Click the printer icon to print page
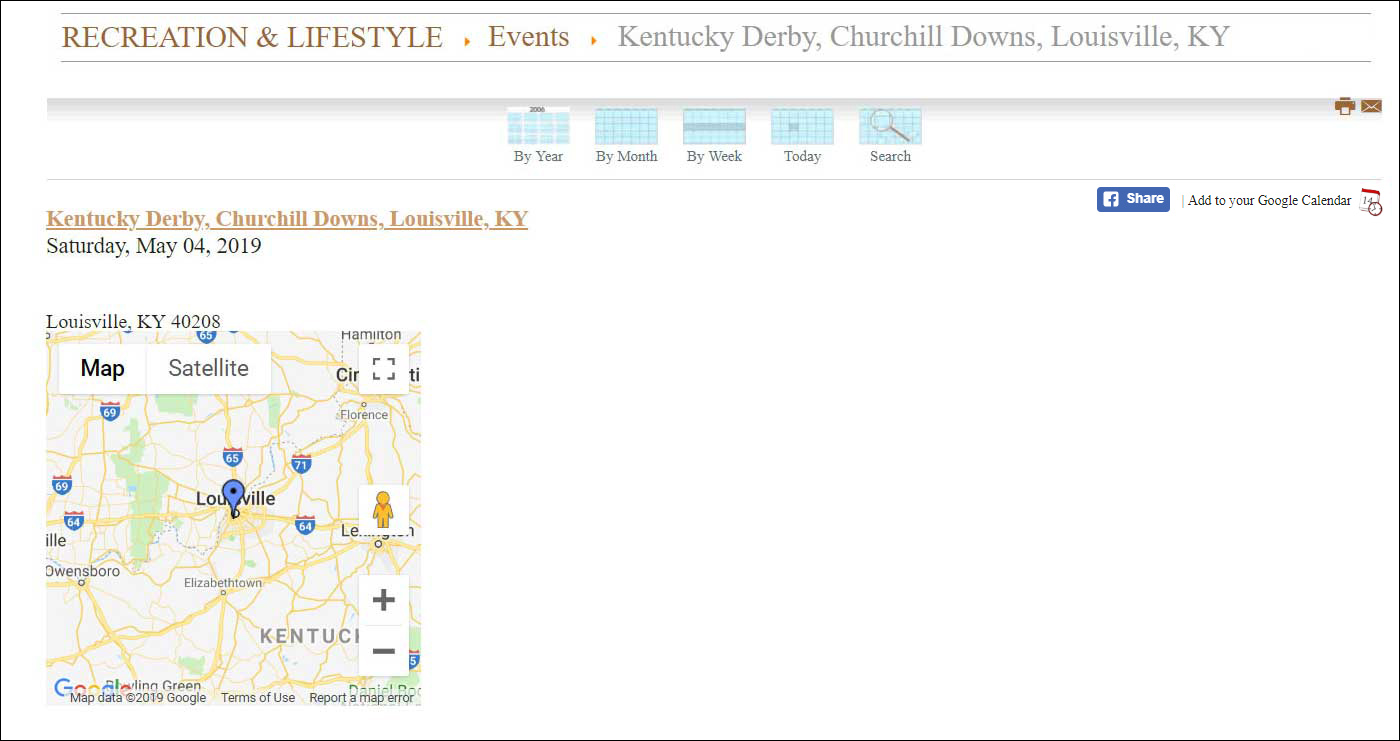Viewport: 1400px width, 741px height. point(1345,106)
